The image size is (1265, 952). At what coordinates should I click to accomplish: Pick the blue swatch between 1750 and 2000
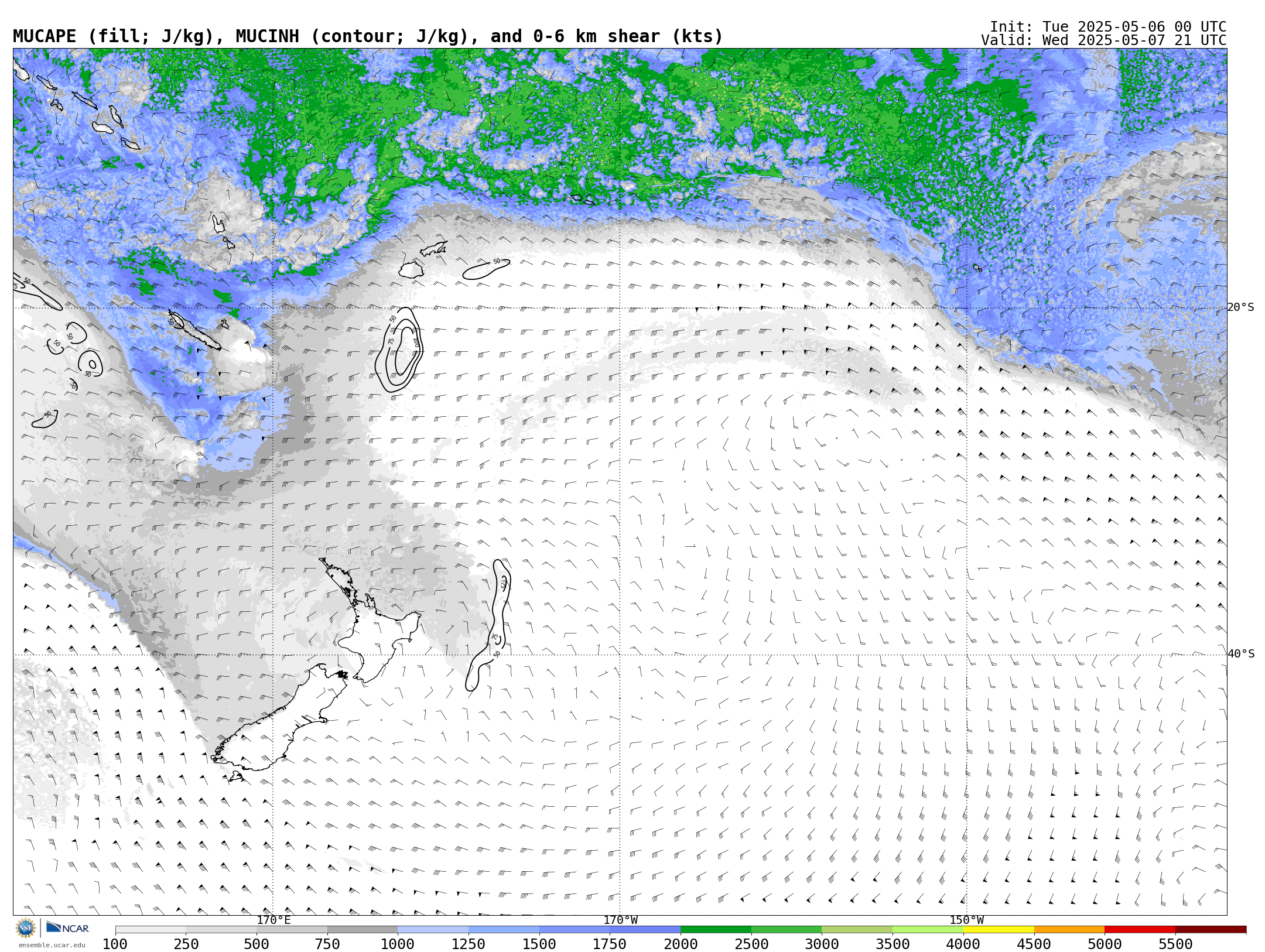point(645,930)
